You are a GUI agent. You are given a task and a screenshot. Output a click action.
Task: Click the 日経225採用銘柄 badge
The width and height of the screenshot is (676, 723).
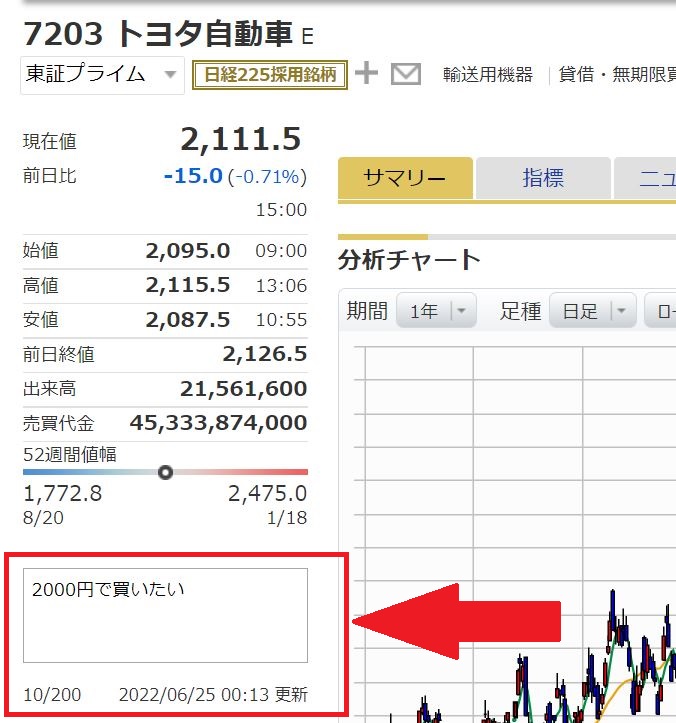click(270, 75)
